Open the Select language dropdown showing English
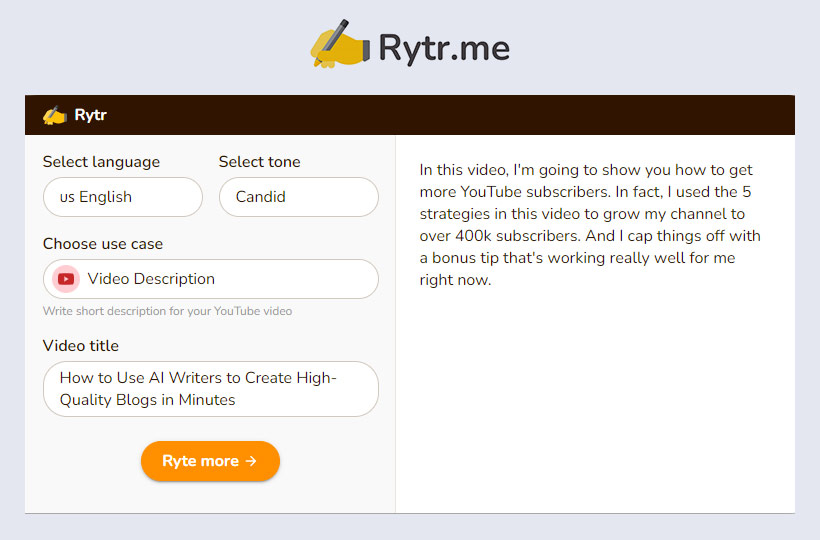This screenshot has width=820, height=540. [123, 197]
